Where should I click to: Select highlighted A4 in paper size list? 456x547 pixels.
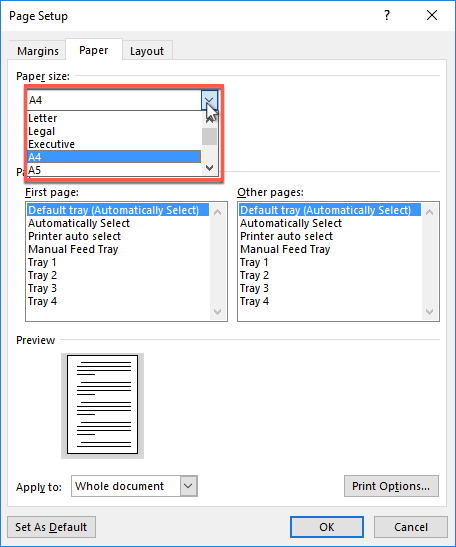[114, 157]
